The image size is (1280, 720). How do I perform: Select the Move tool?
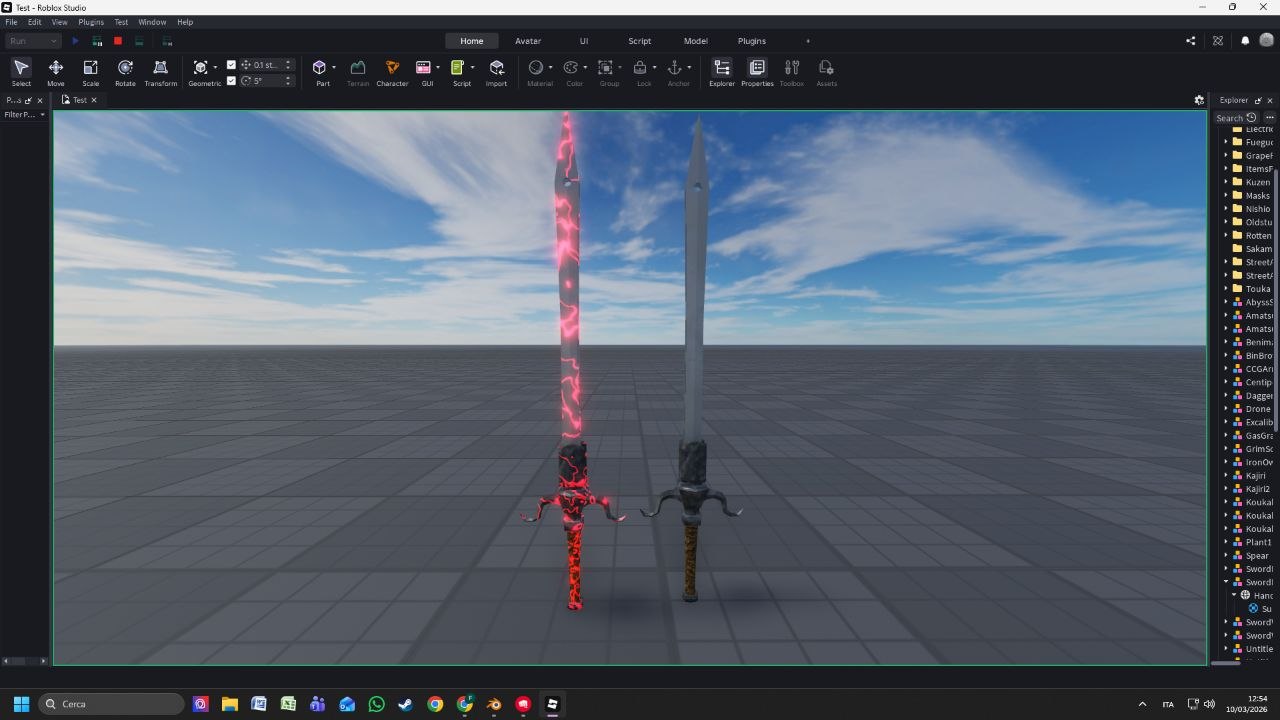pos(55,72)
